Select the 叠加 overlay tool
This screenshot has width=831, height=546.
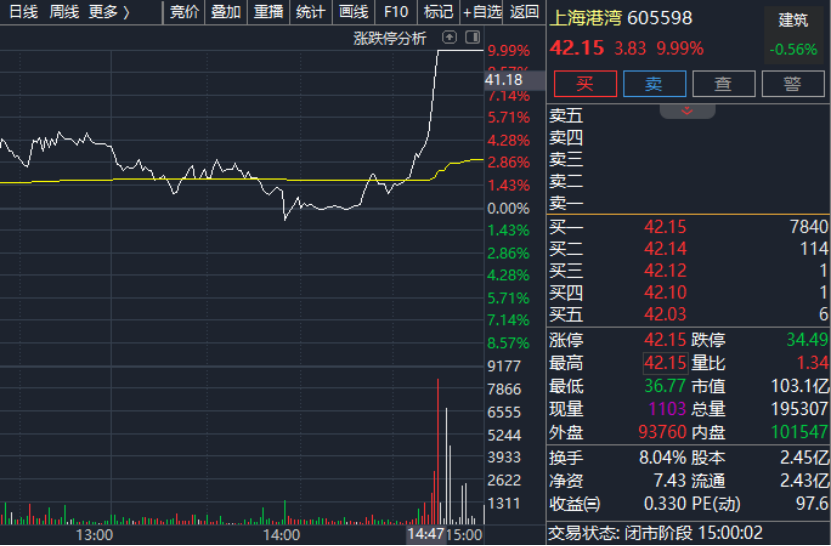click(x=226, y=12)
